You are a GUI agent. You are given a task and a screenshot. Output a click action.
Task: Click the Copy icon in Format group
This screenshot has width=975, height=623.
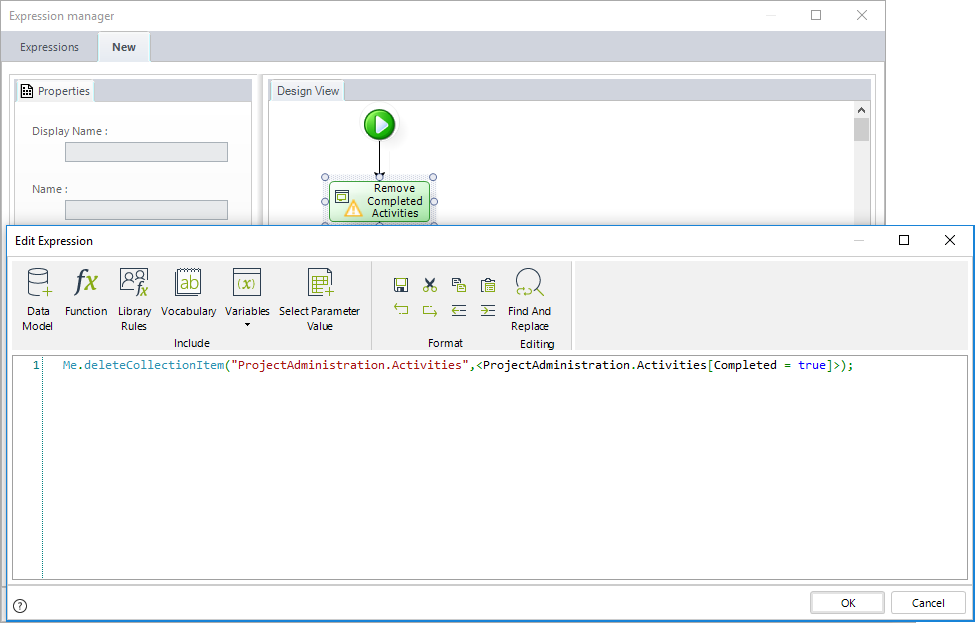tap(458, 285)
